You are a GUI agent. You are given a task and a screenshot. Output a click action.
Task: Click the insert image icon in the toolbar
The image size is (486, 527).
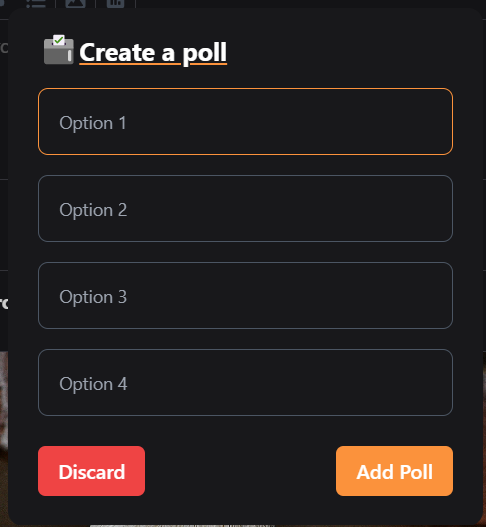[75, 4]
